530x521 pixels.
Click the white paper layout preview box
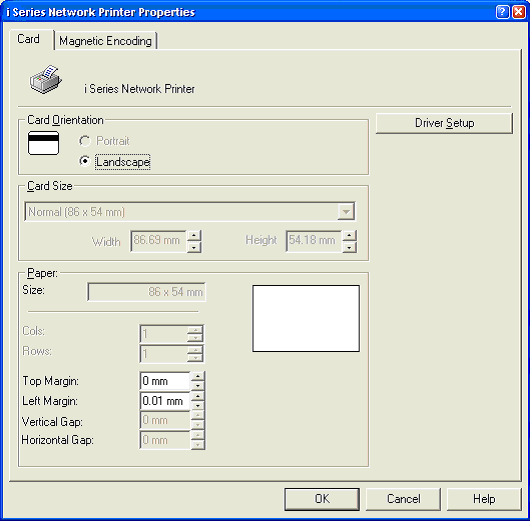(x=306, y=318)
